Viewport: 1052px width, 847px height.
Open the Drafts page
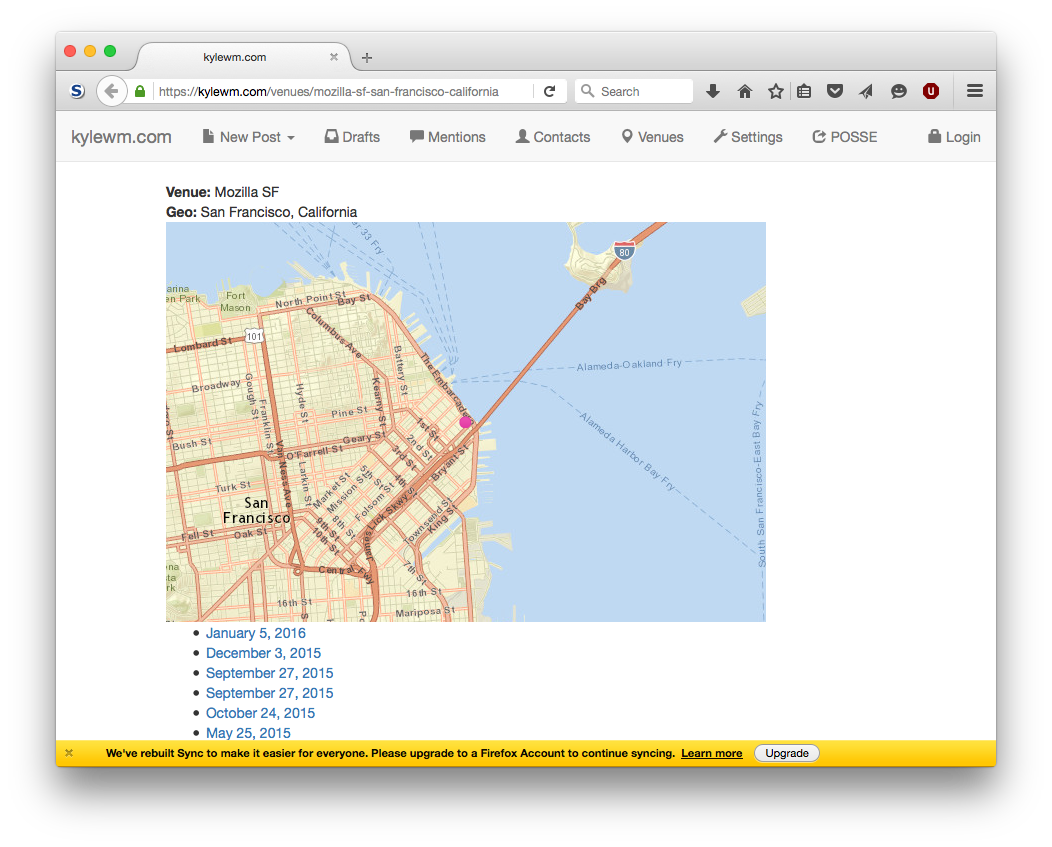(x=352, y=137)
